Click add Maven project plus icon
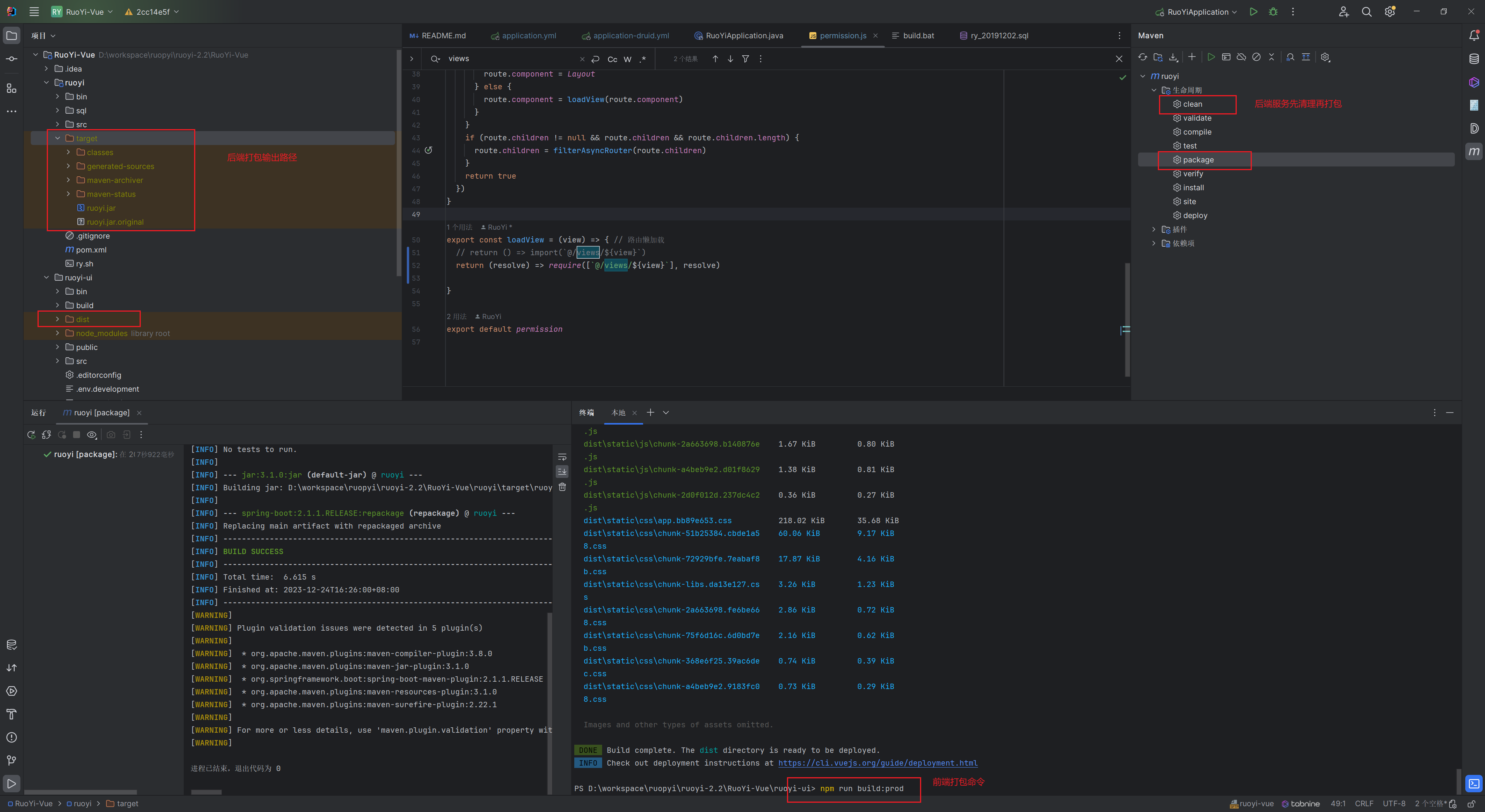Image resolution: width=1485 pixels, height=812 pixels. (1191, 57)
